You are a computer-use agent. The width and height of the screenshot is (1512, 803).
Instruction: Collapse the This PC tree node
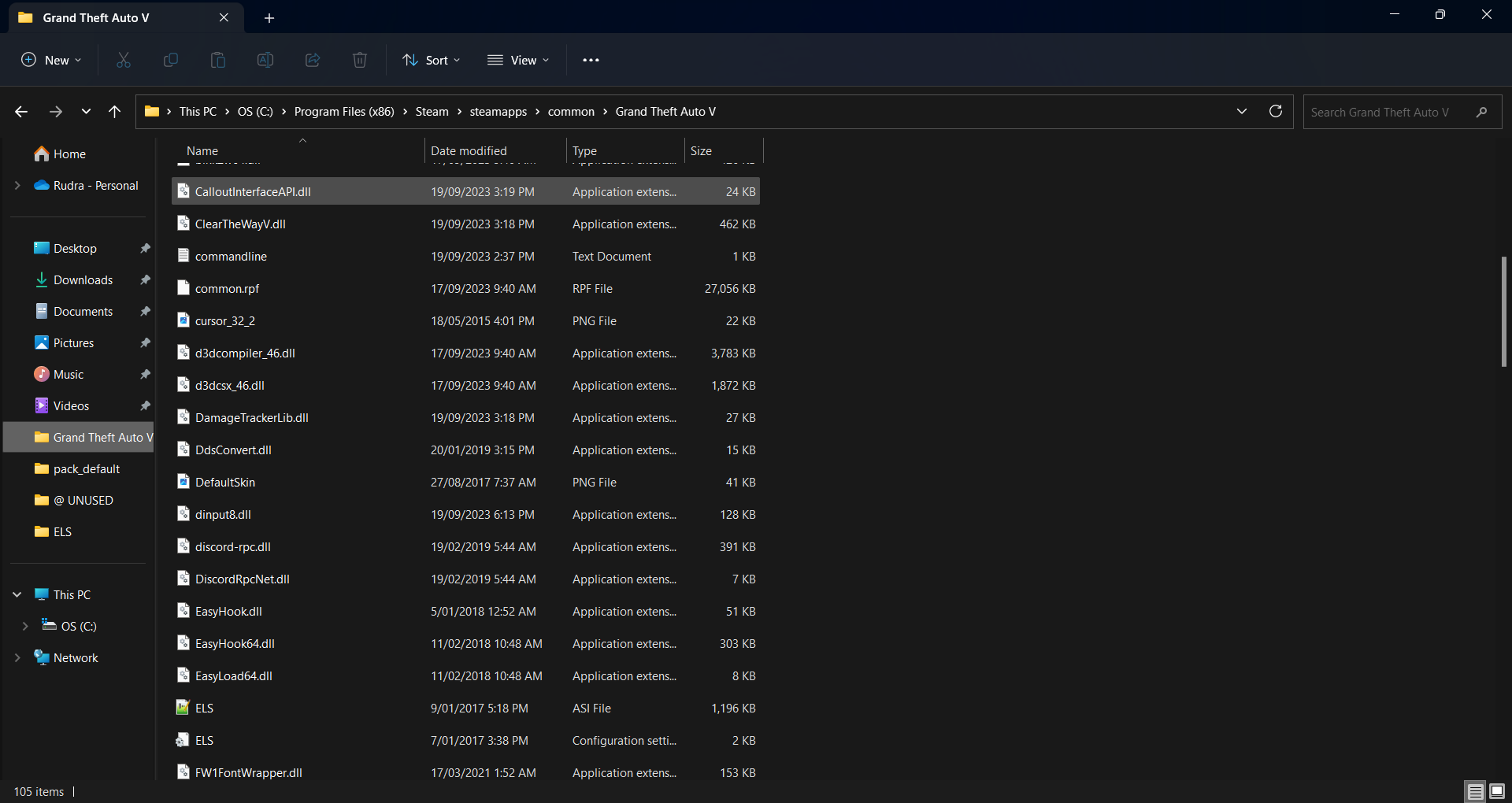click(x=17, y=594)
